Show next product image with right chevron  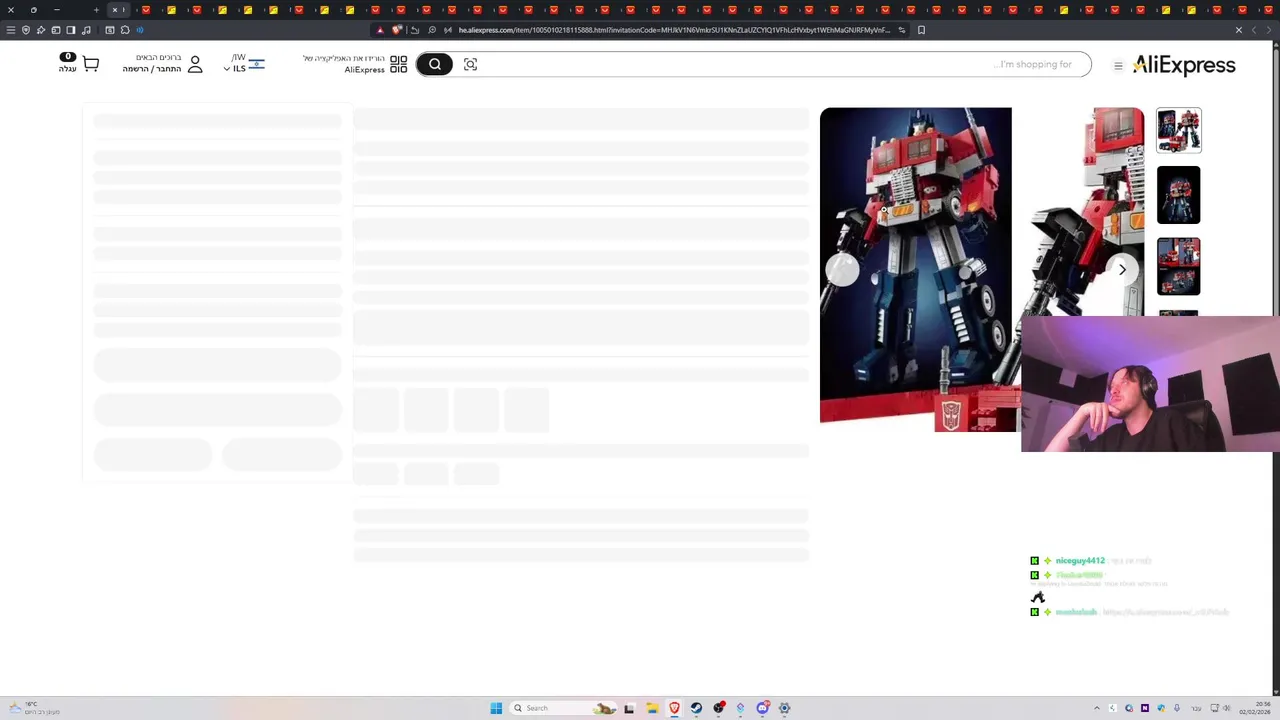click(1122, 269)
